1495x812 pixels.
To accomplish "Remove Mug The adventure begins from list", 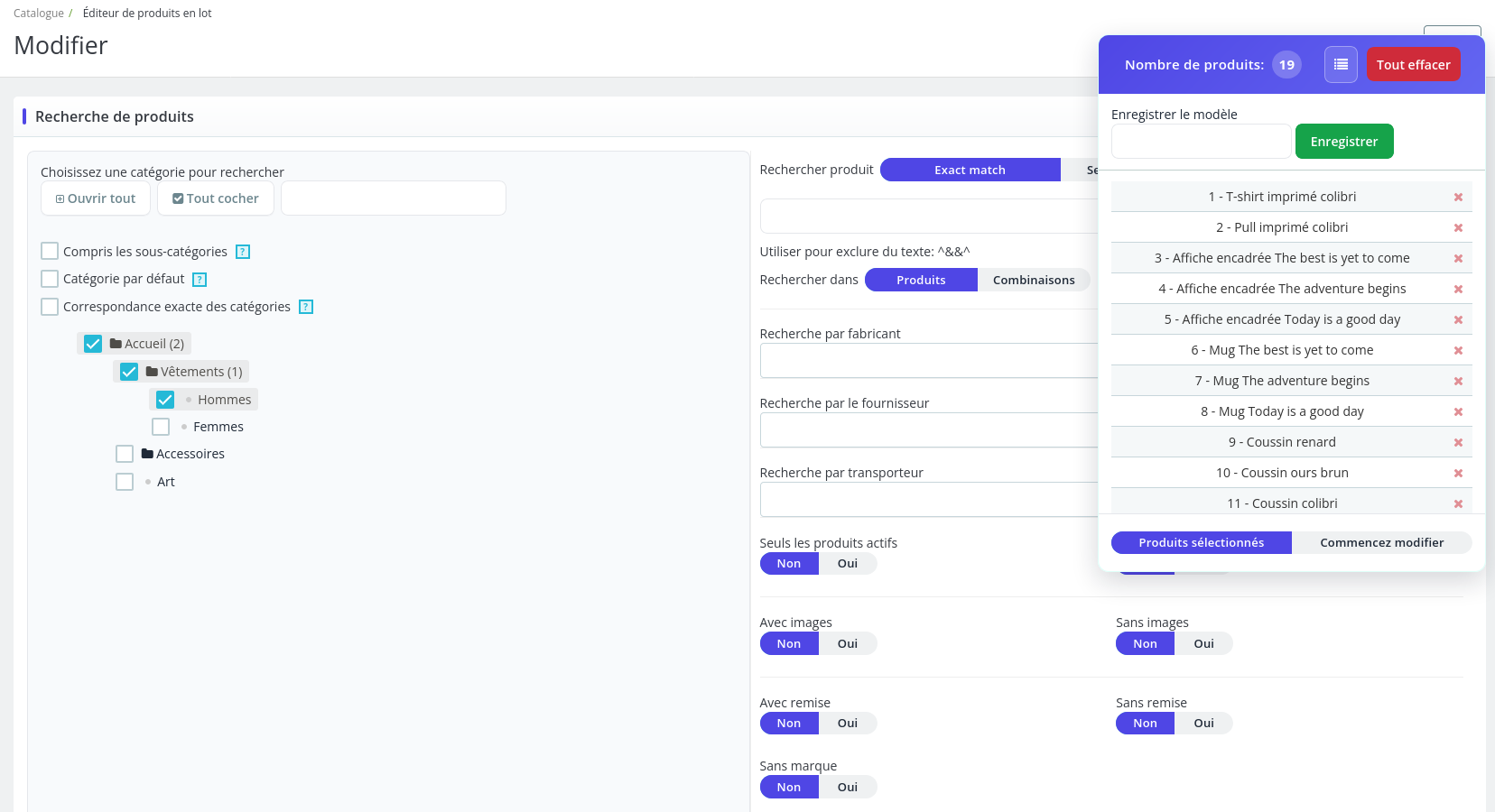I will [1458, 382].
